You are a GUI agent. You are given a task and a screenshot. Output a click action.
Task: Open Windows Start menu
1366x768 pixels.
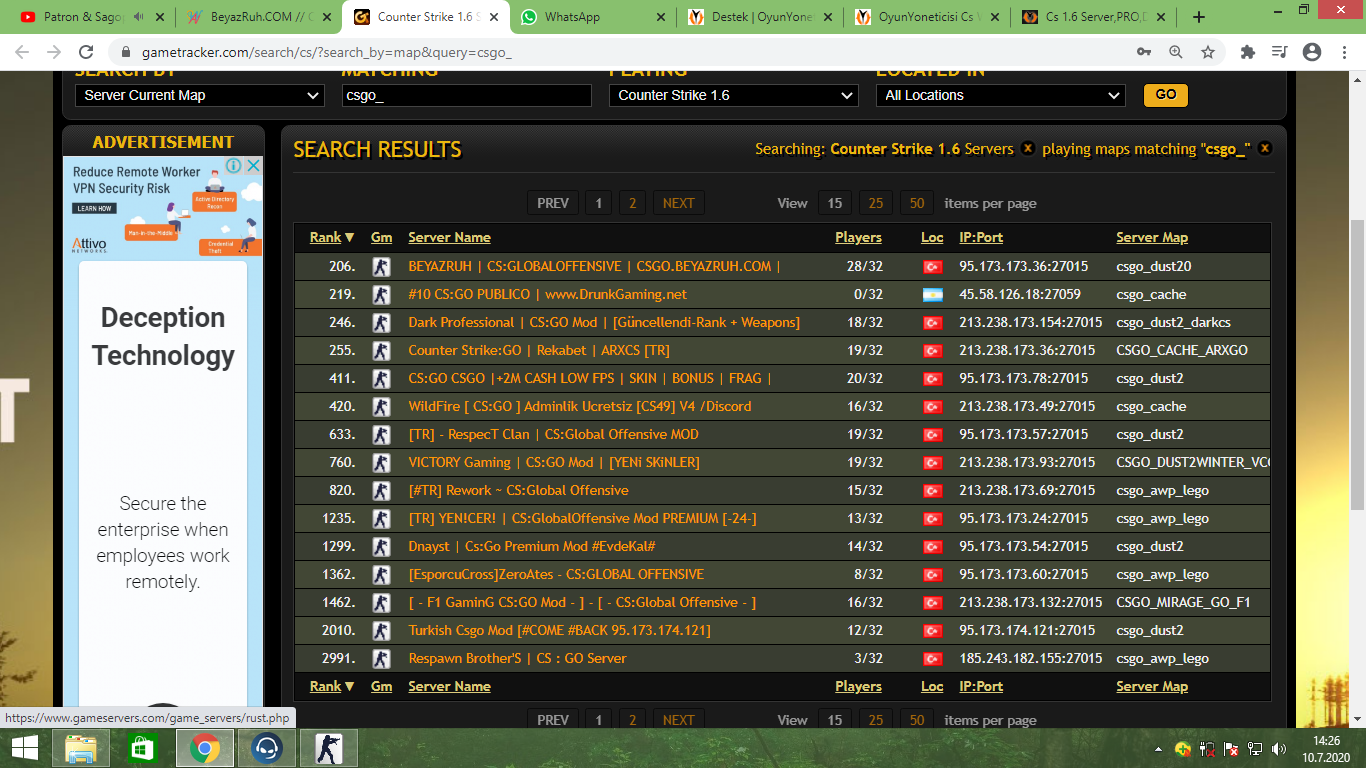[x=25, y=748]
